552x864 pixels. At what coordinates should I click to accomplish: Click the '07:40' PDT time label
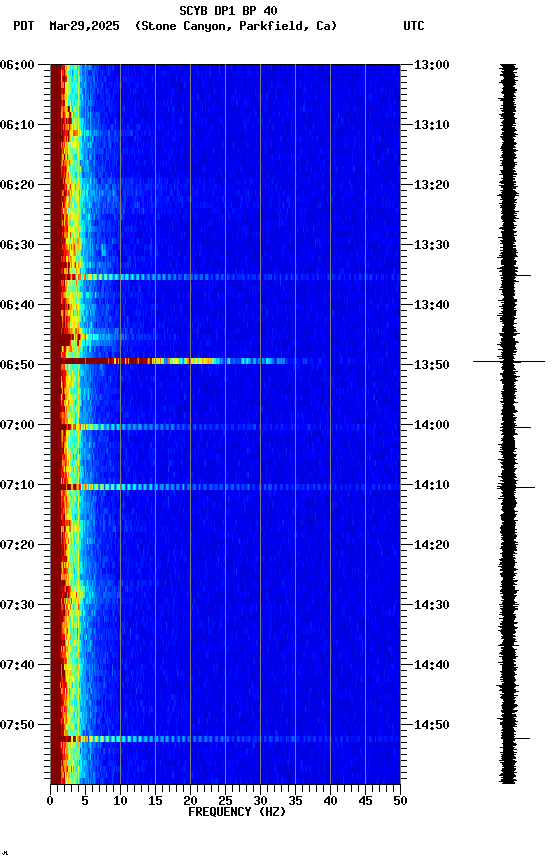[x=17, y=666]
